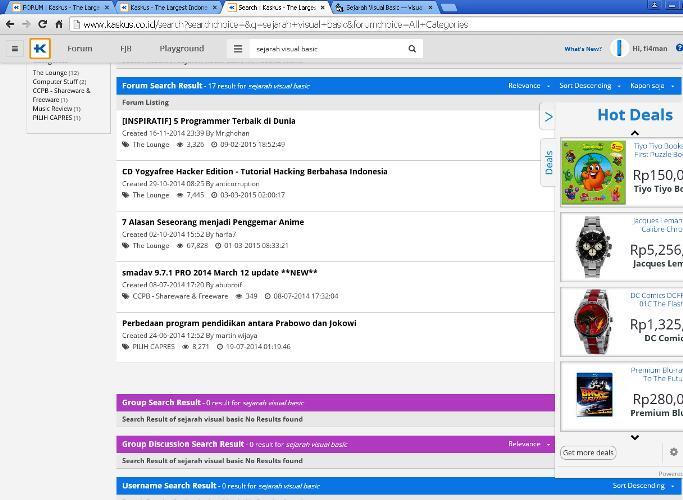The image size is (683, 500).
Task: Open the FJB navigation menu
Action: (126, 48)
